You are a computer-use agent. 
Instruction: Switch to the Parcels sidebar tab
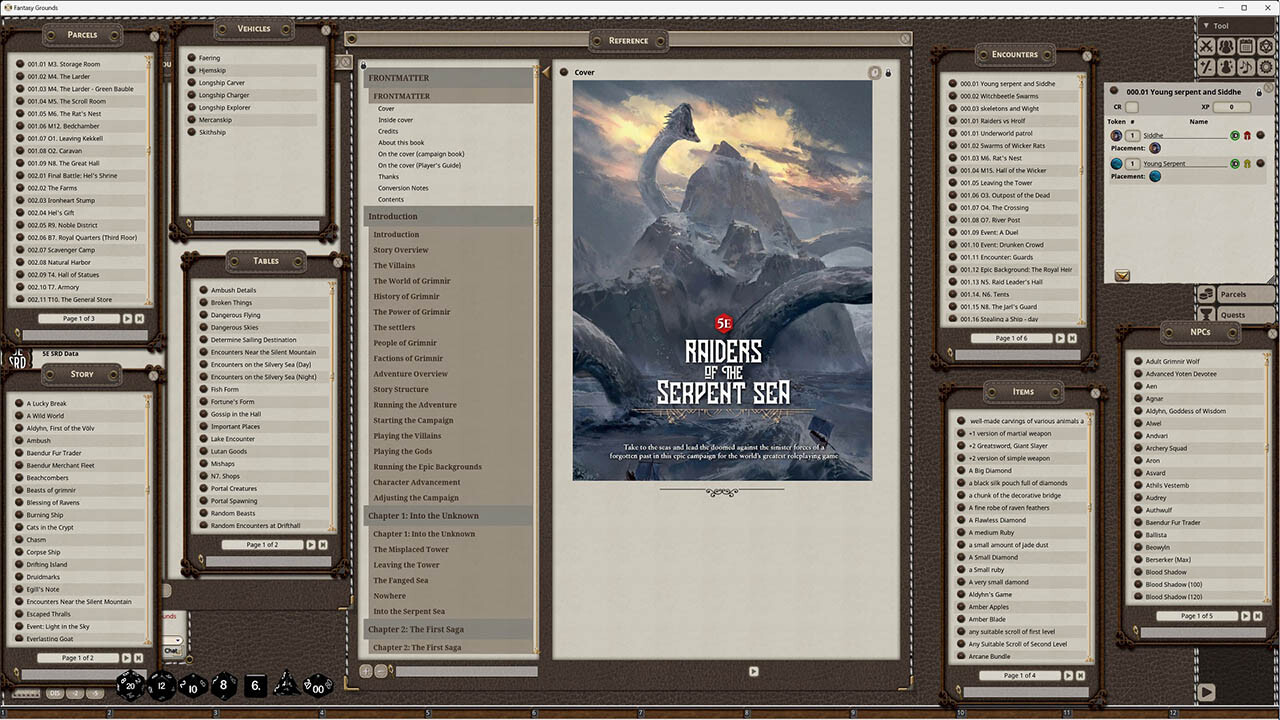(x=1236, y=295)
